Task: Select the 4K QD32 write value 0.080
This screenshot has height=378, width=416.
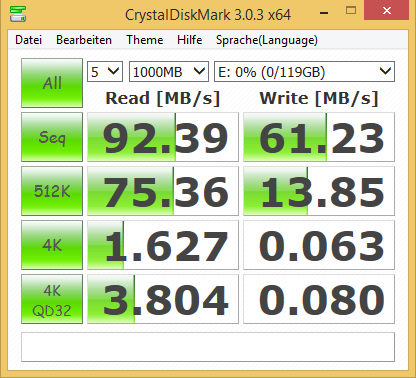Action: 319,299
